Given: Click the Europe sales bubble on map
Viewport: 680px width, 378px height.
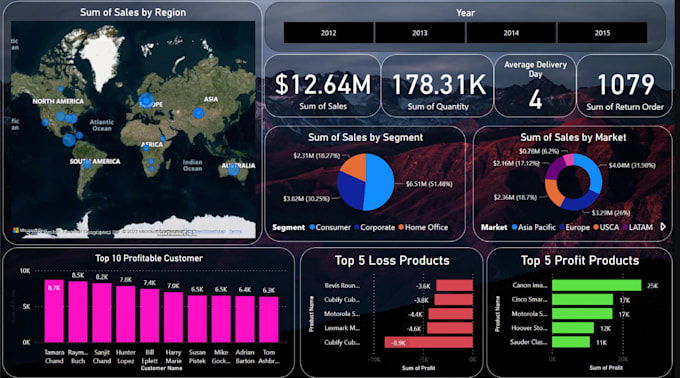Looking at the screenshot, I should click(146, 101).
